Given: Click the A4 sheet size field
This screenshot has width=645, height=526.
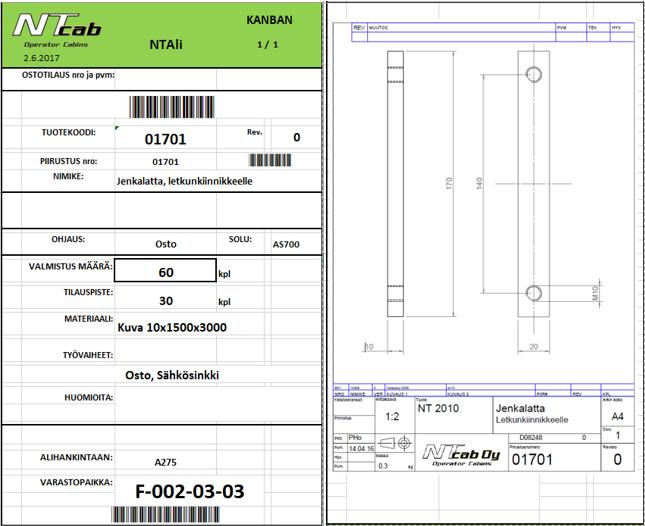Looking at the screenshot, I should pos(617,417).
